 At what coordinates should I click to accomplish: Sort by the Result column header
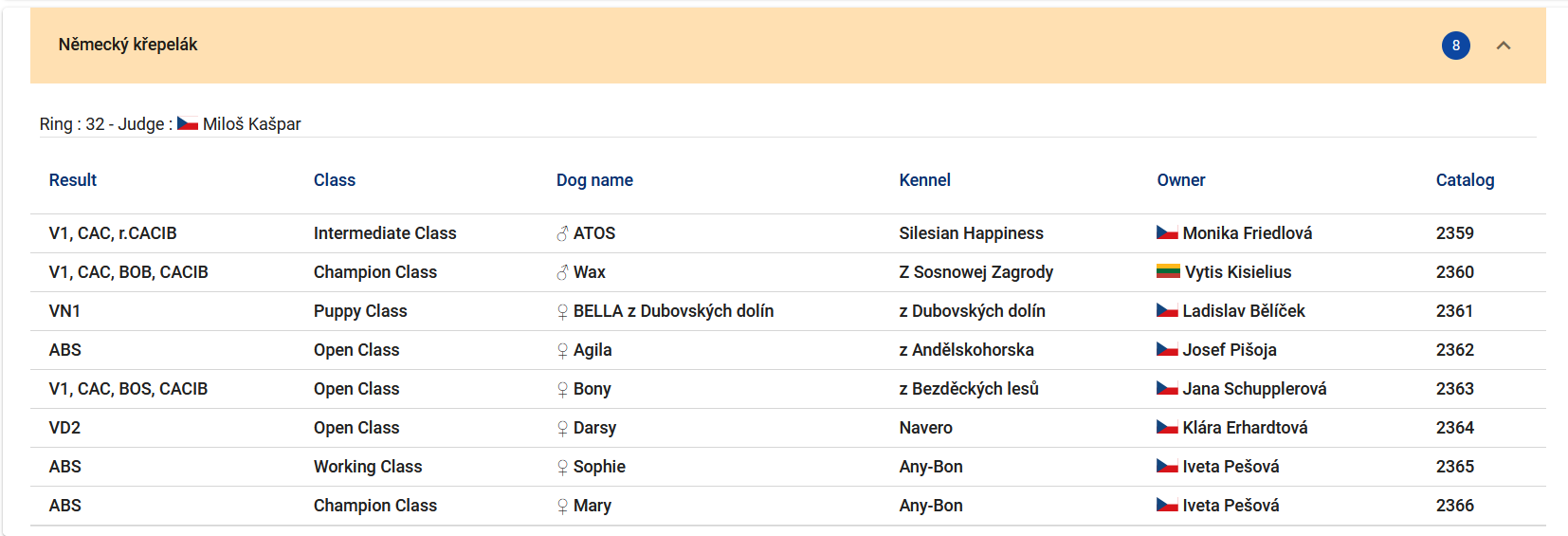[73, 180]
